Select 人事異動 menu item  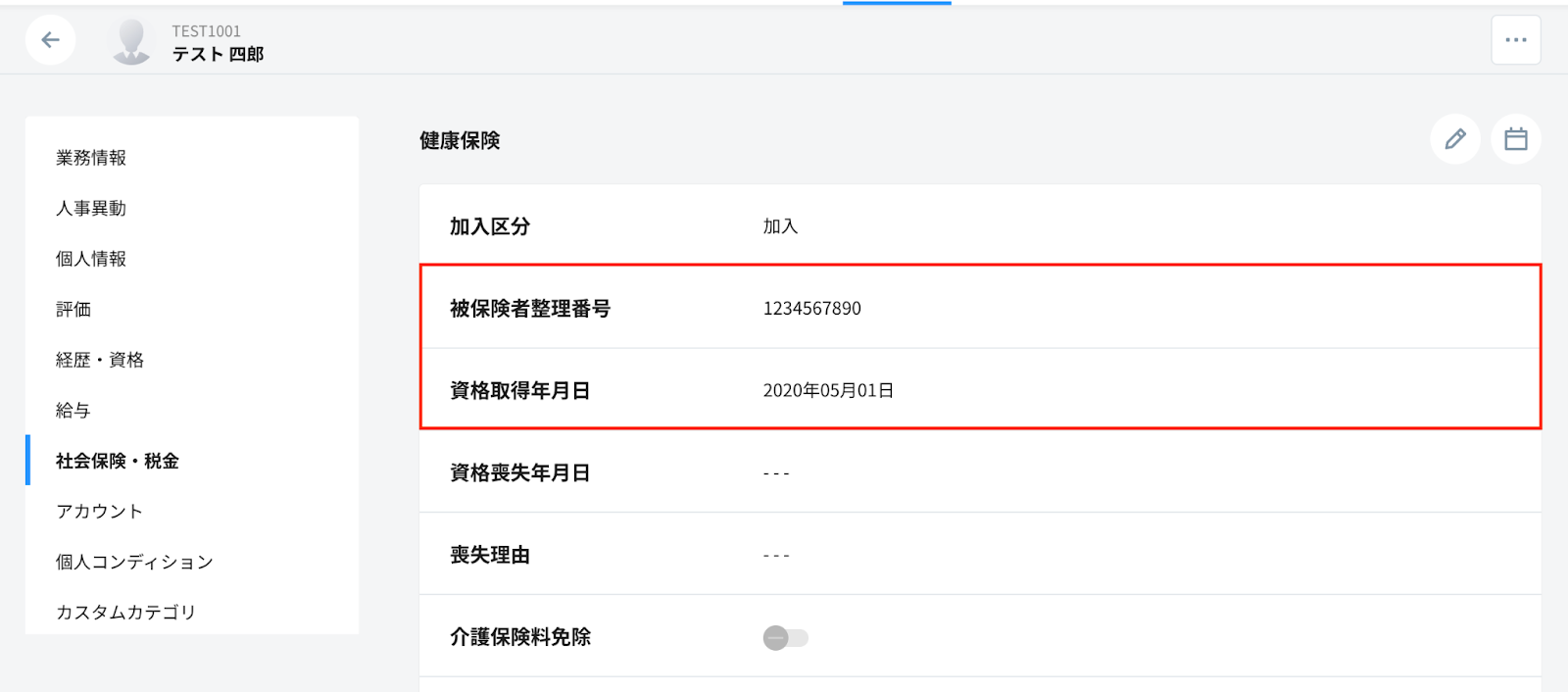pyautogui.click(x=91, y=208)
